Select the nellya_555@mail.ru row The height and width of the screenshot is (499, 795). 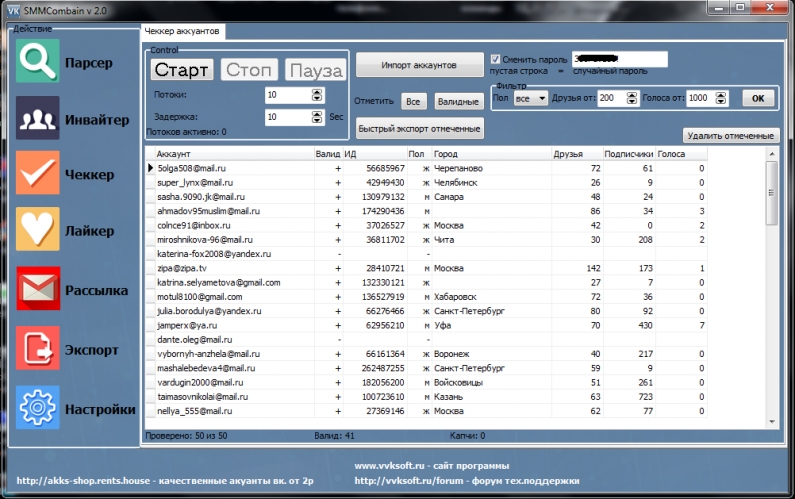point(426,411)
